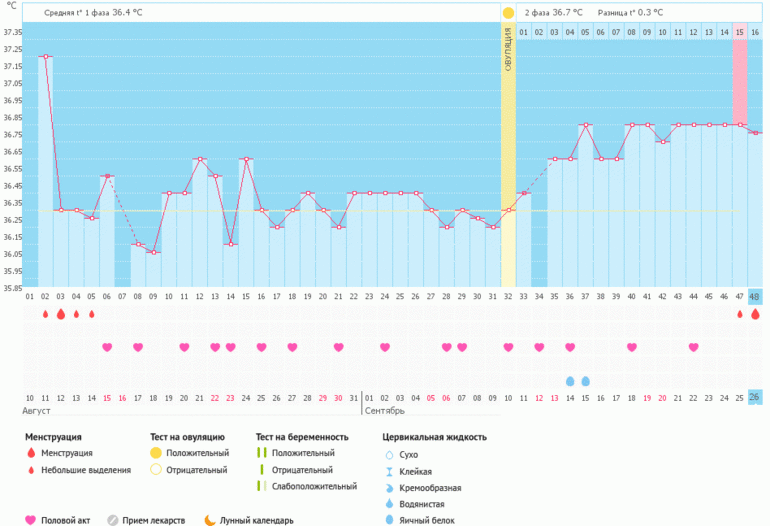Select the large menstruation drop on day 03
The image size is (770, 526).
point(61,314)
